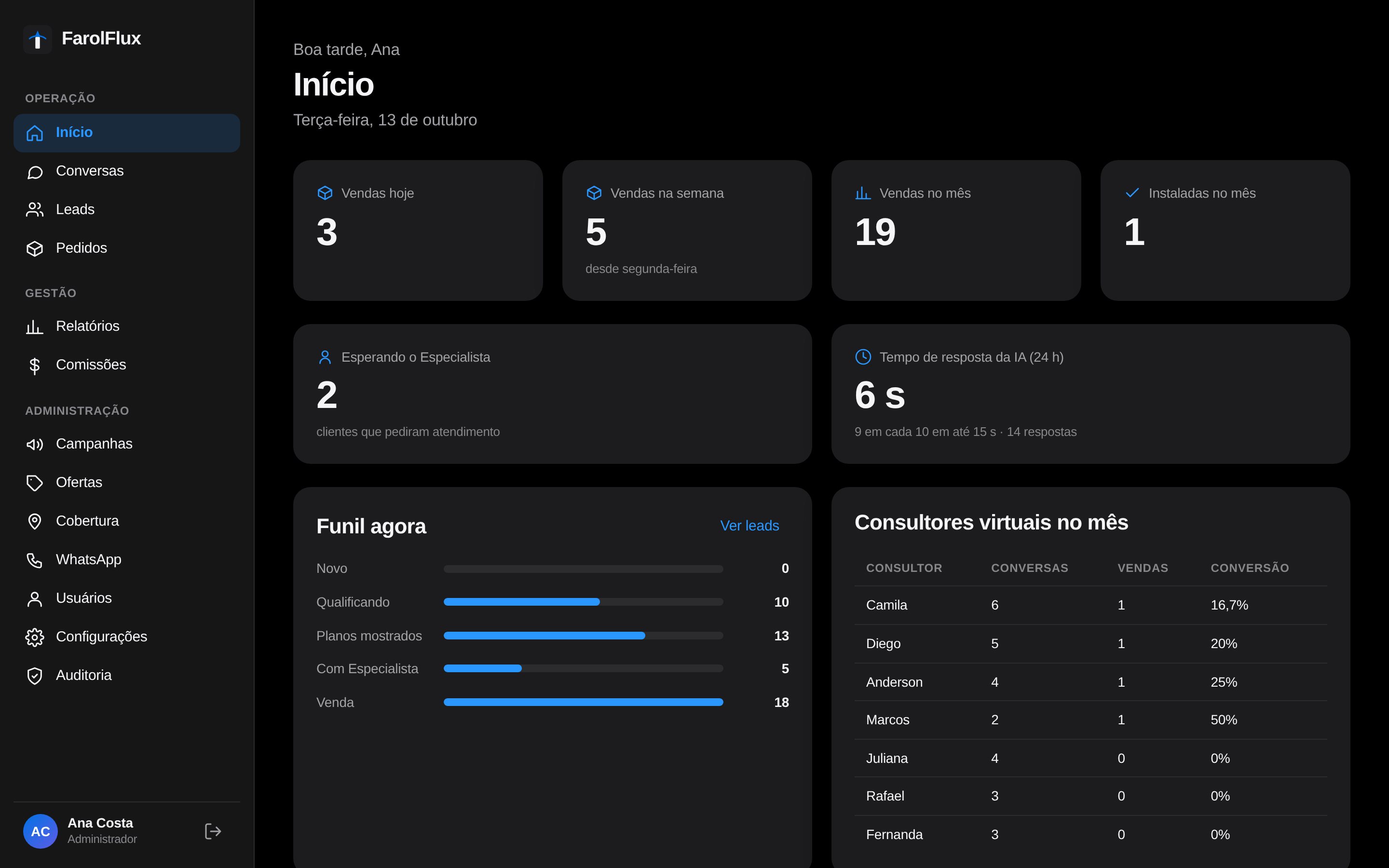Click the Terça-feira, 13 de outubro date
The image size is (1389, 868).
click(384, 120)
